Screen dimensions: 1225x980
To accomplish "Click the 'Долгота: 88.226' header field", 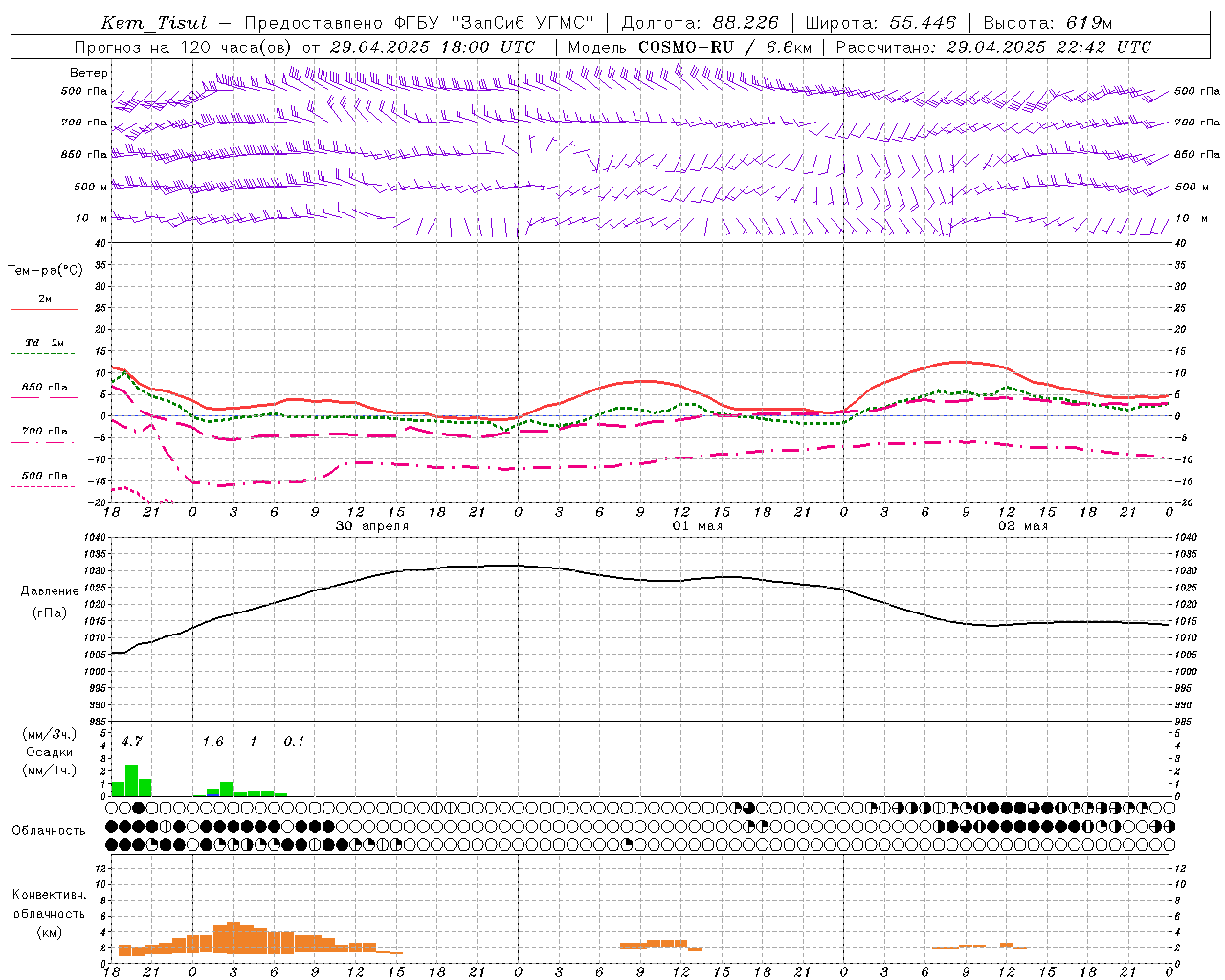I will pyautogui.click(x=700, y=24).
